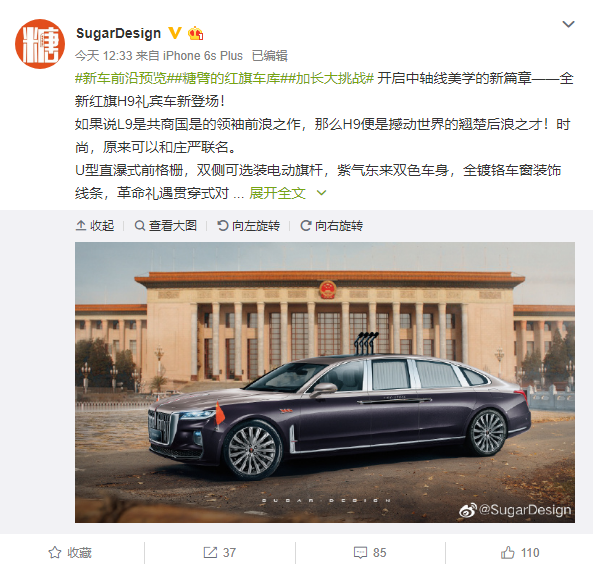
Task: Rotate image left with 向左旋转
Action: click(x=248, y=226)
